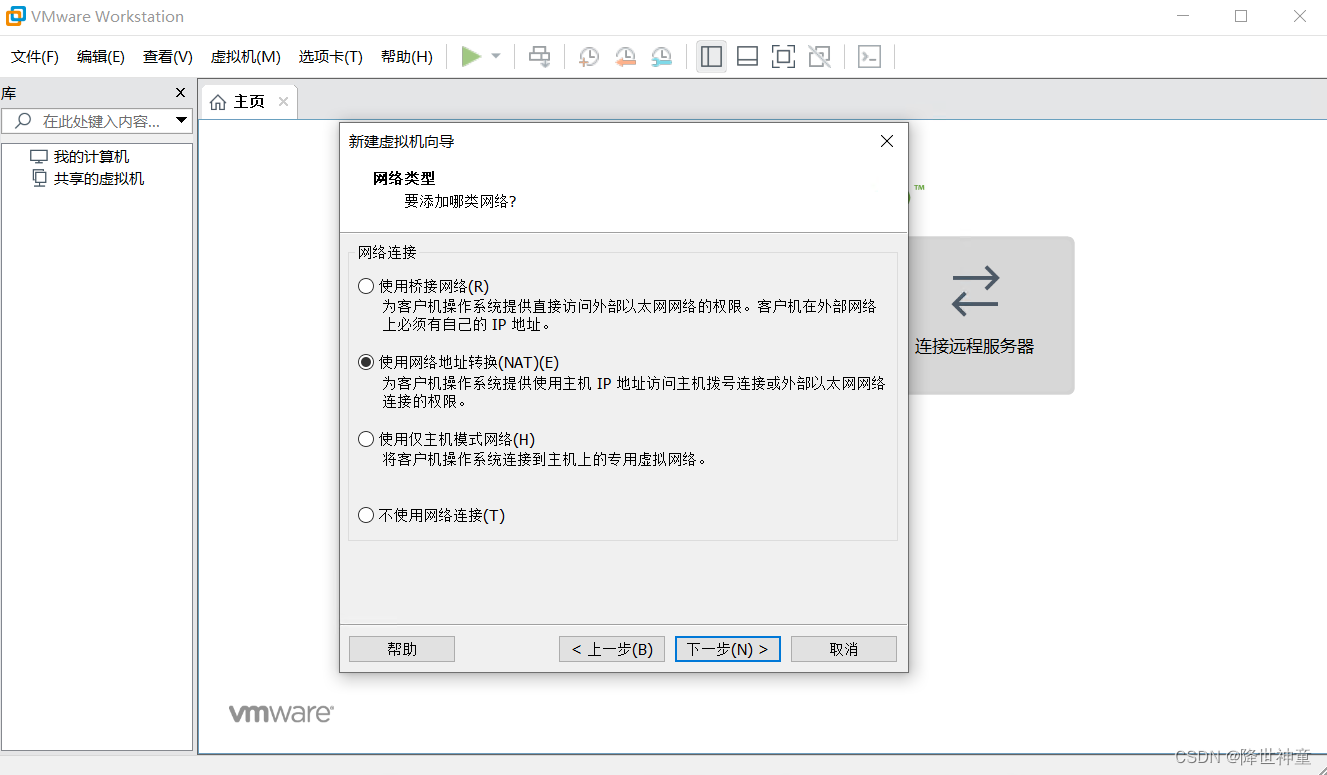Open the 选项卡(T) menu
The image size is (1327, 775).
pos(330,57)
